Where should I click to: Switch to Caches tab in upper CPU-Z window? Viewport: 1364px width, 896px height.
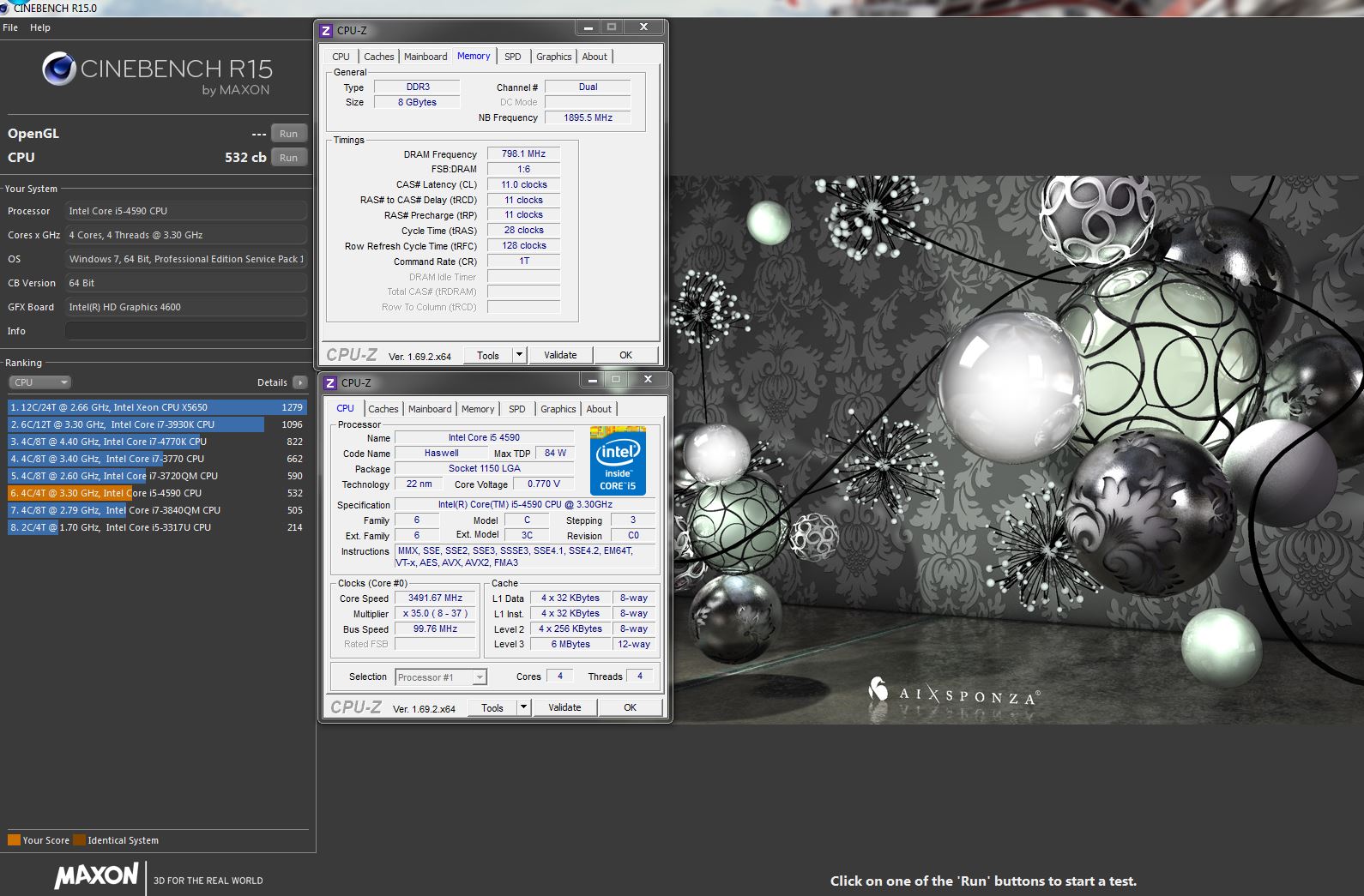(x=378, y=57)
